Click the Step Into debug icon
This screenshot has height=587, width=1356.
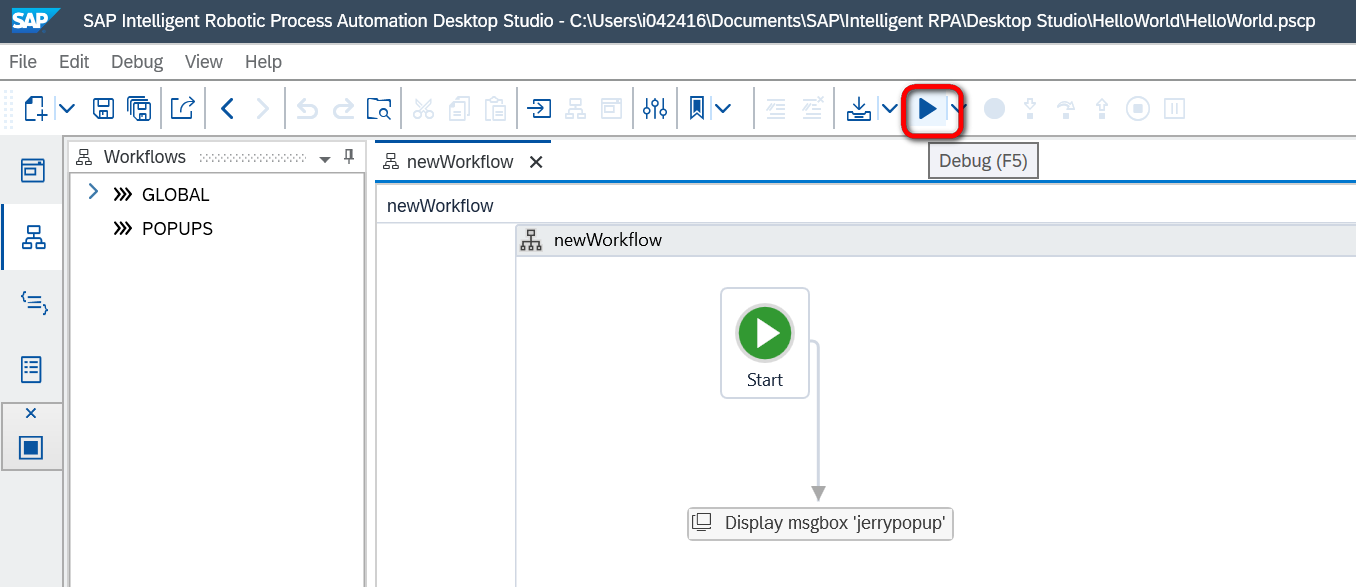tap(1030, 108)
